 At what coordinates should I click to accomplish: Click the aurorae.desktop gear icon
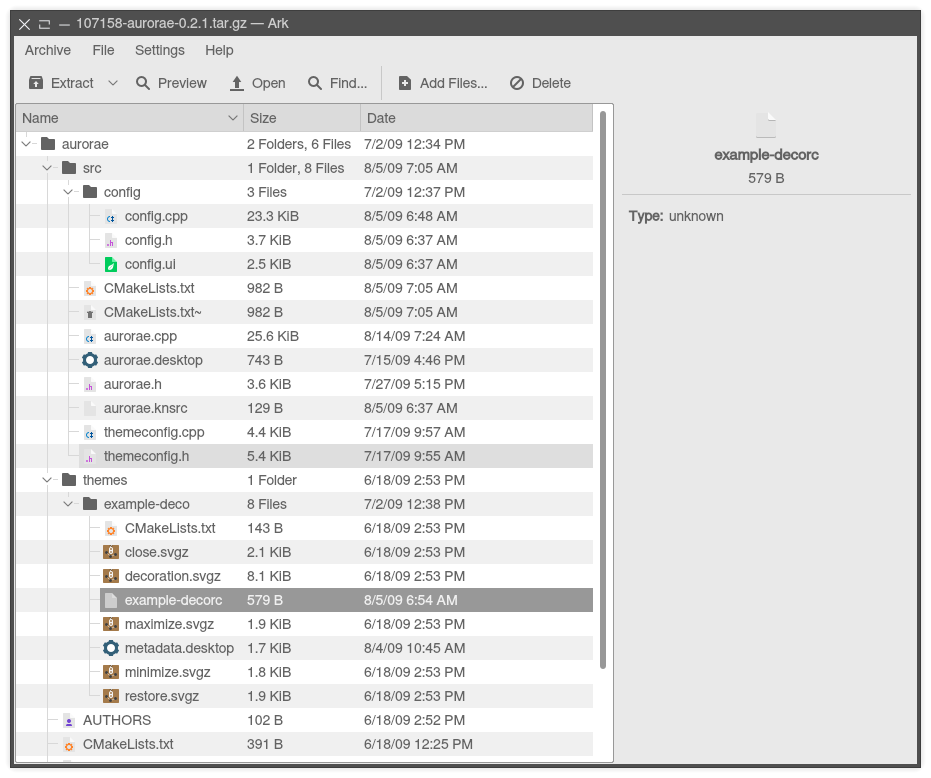pos(90,360)
